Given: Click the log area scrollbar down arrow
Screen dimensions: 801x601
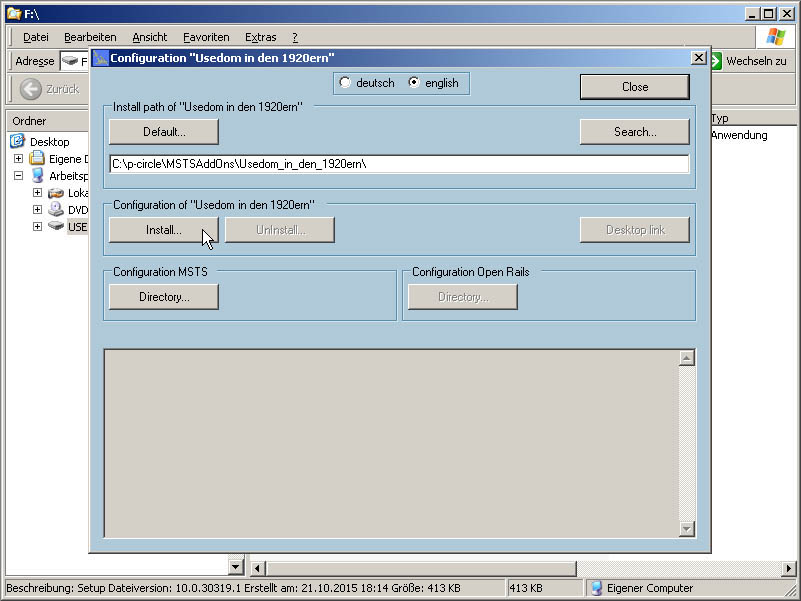Looking at the screenshot, I should [686, 529].
